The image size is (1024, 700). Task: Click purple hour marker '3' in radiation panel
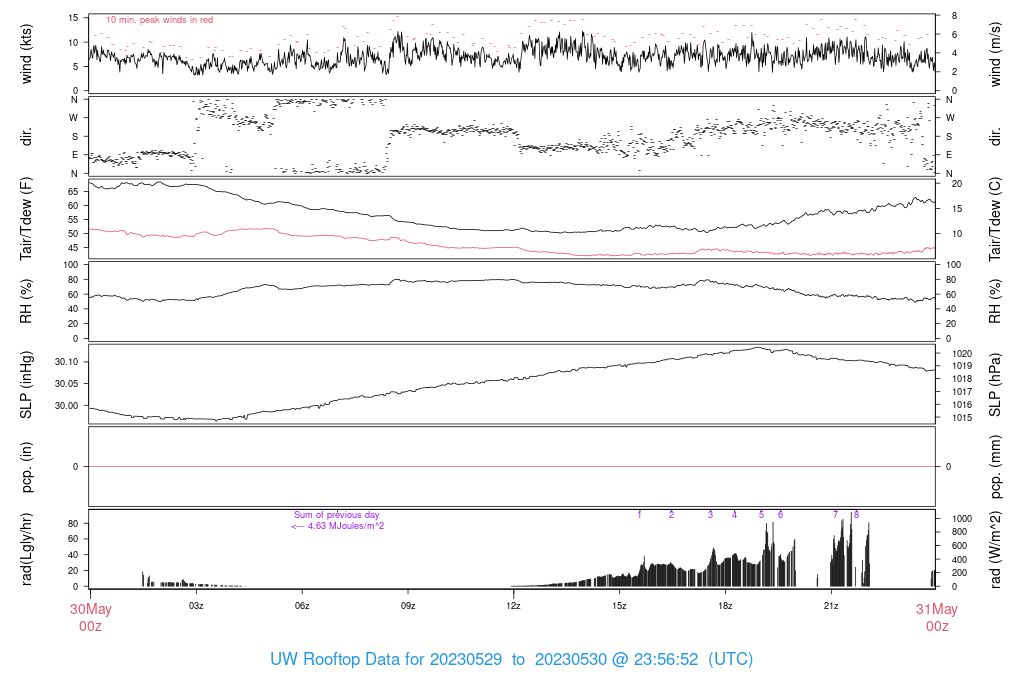(711, 515)
